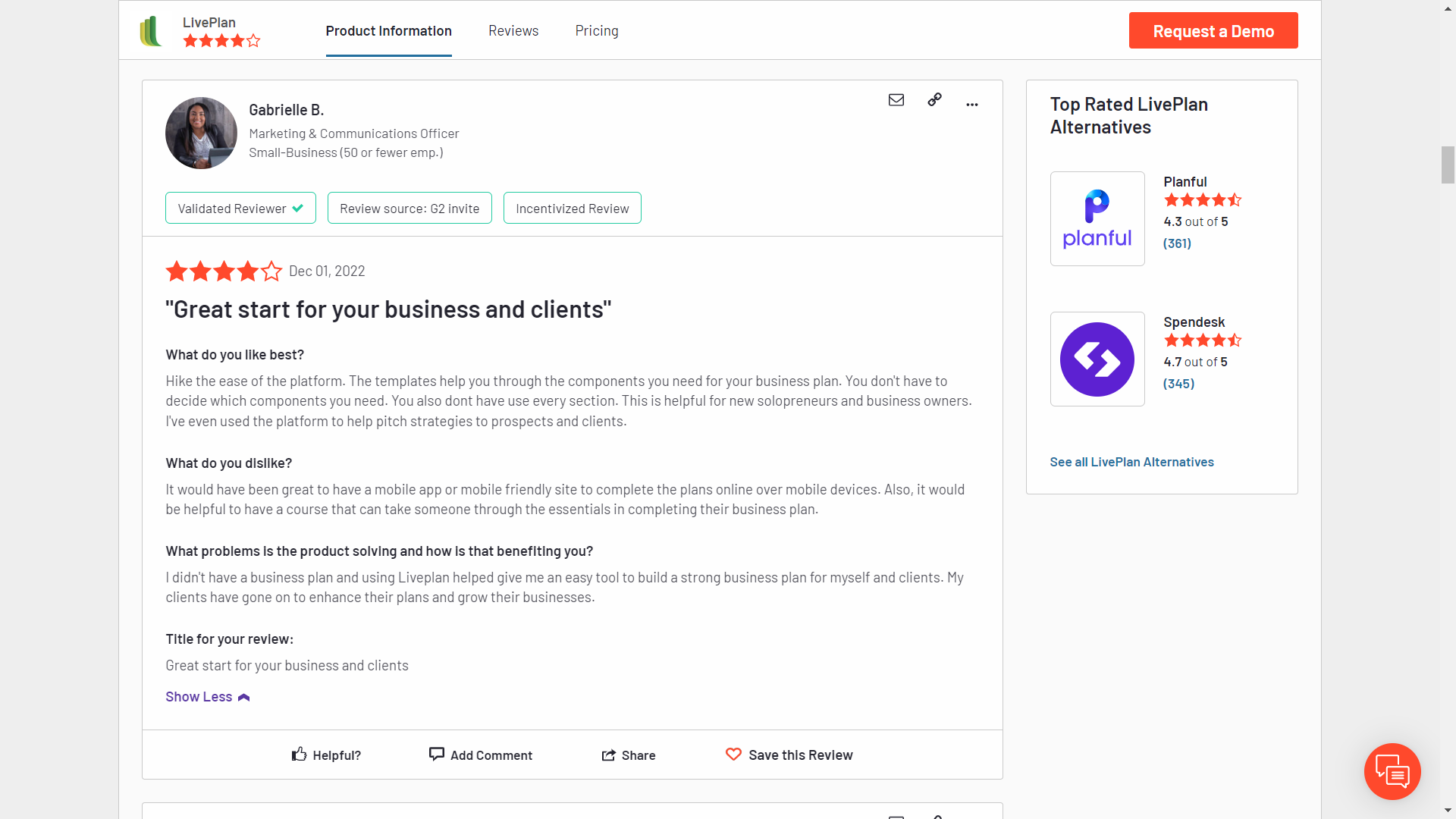Copy review link via chain icon
Screen dimensions: 1456x819
934,99
